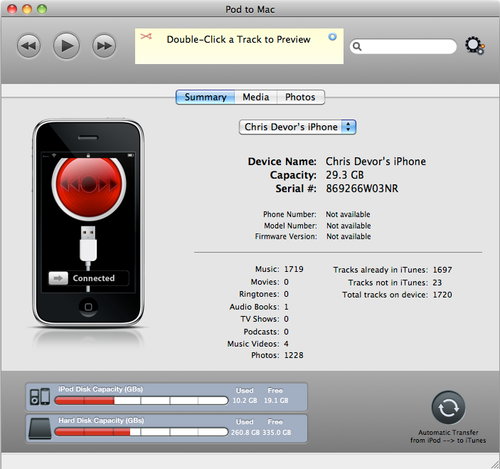Click the Connected arrow on the iPhone image
The width and height of the screenshot is (500, 469).
point(58,278)
